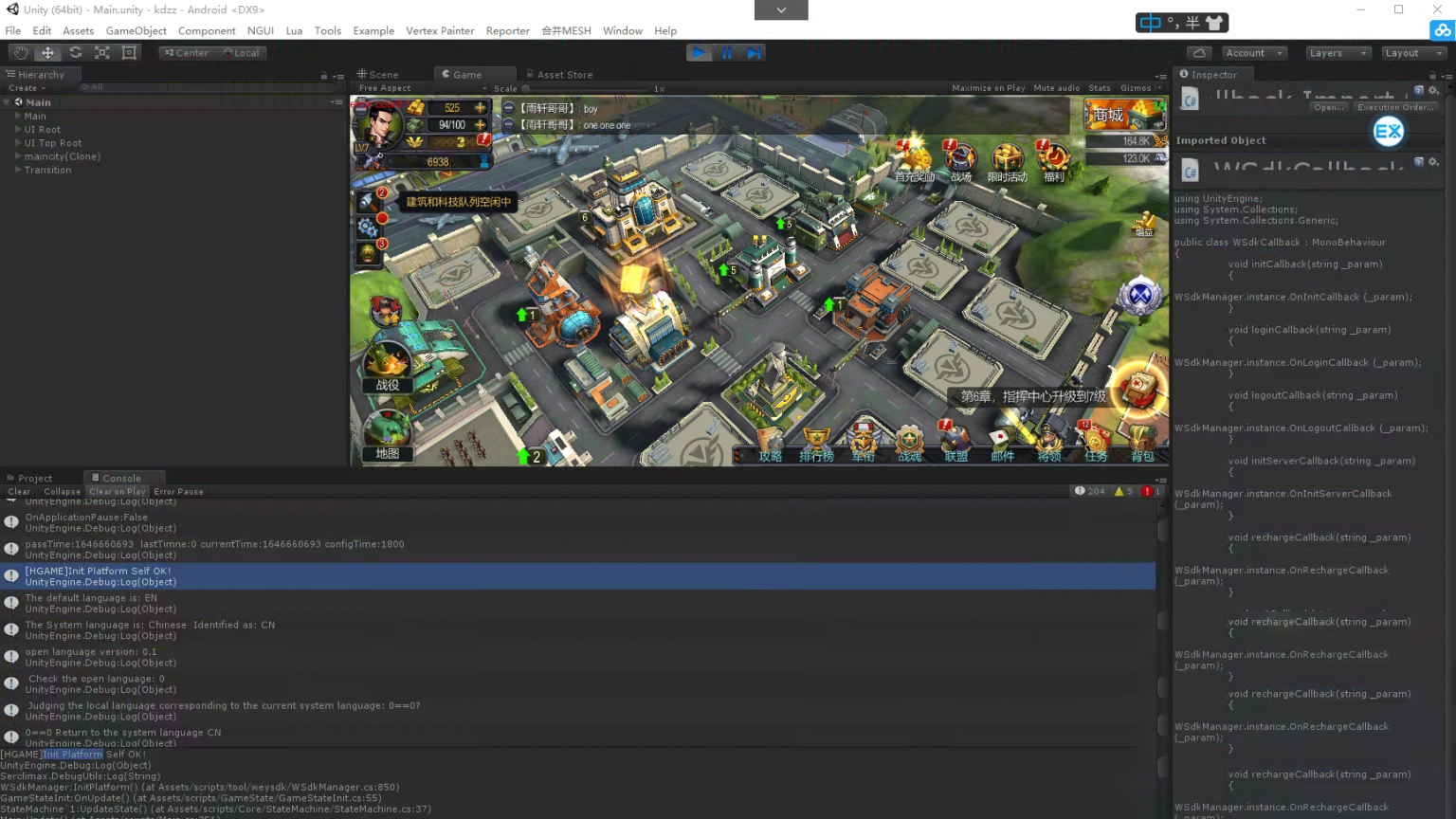Viewport: 1456px width, 819px height.
Task: Tap the 商城 shop icon in game
Action: point(1125,115)
